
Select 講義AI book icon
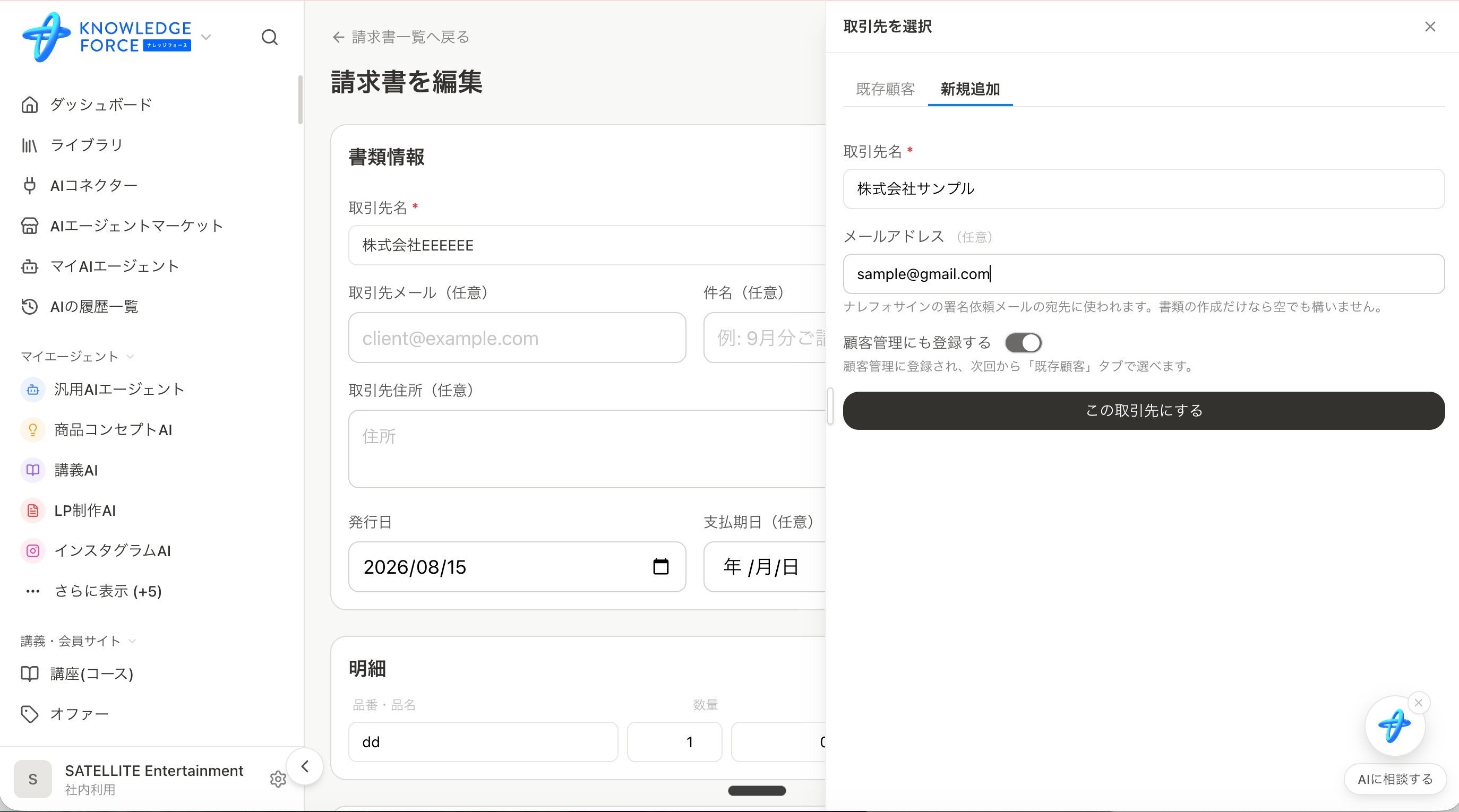(33, 470)
